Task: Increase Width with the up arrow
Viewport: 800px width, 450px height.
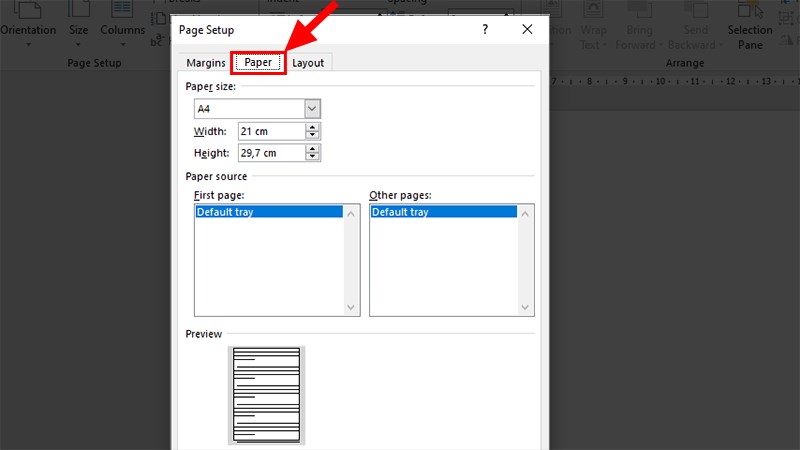Action: [x=313, y=127]
